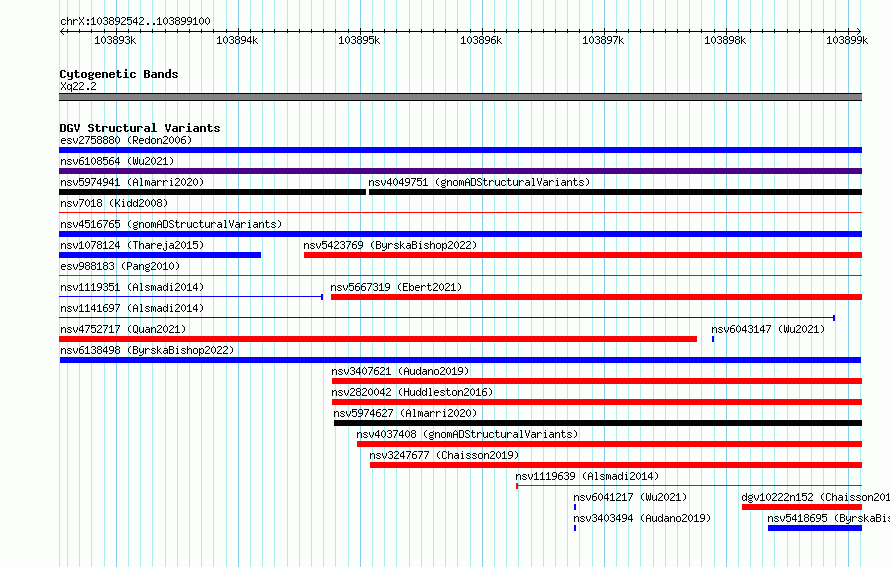The width and height of the screenshot is (890, 567).
Task: Click the tiny blue marker under nsv6043147
Action: coord(713,339)
